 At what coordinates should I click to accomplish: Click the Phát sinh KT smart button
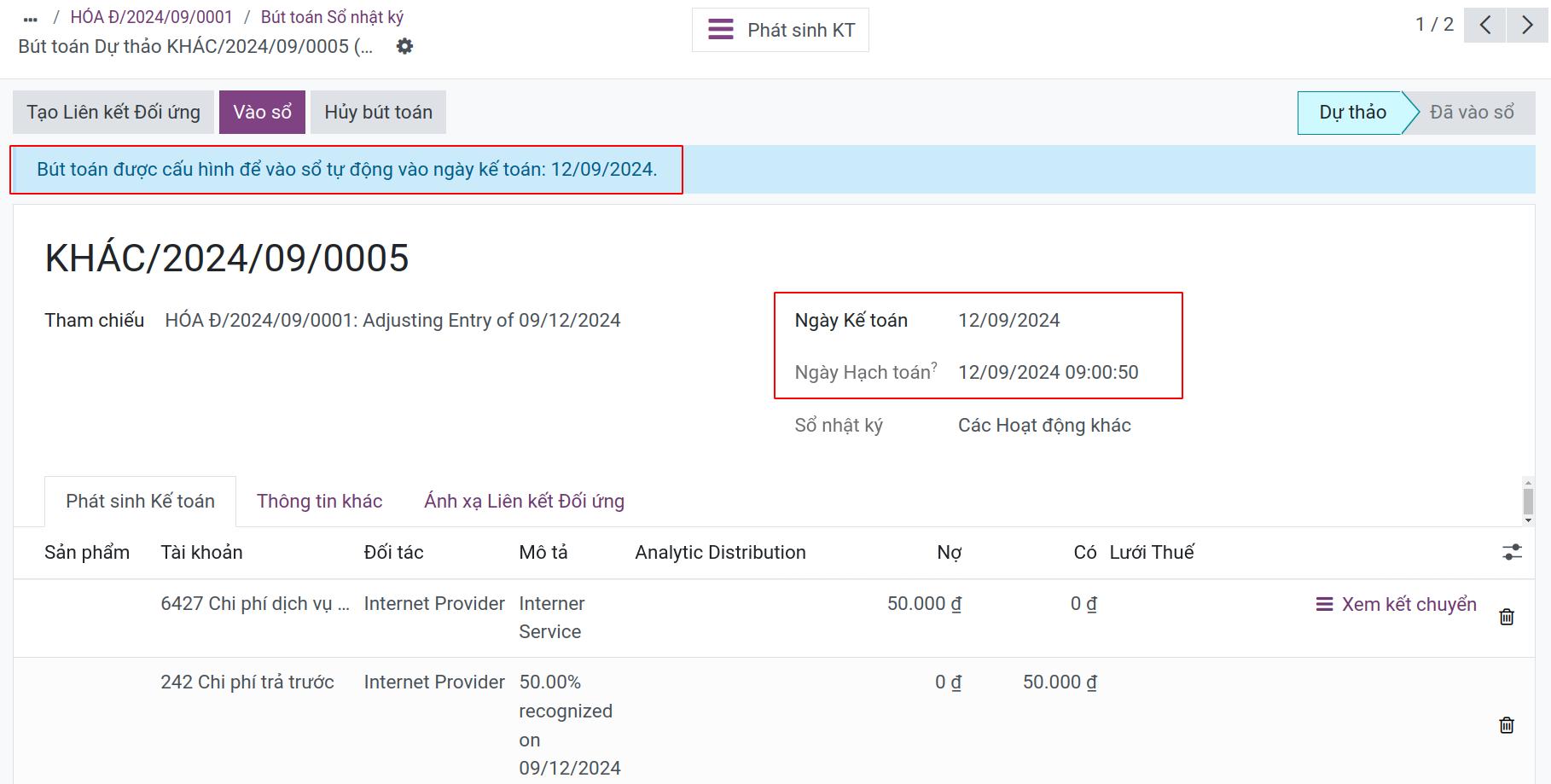click(x=781, y=30)
